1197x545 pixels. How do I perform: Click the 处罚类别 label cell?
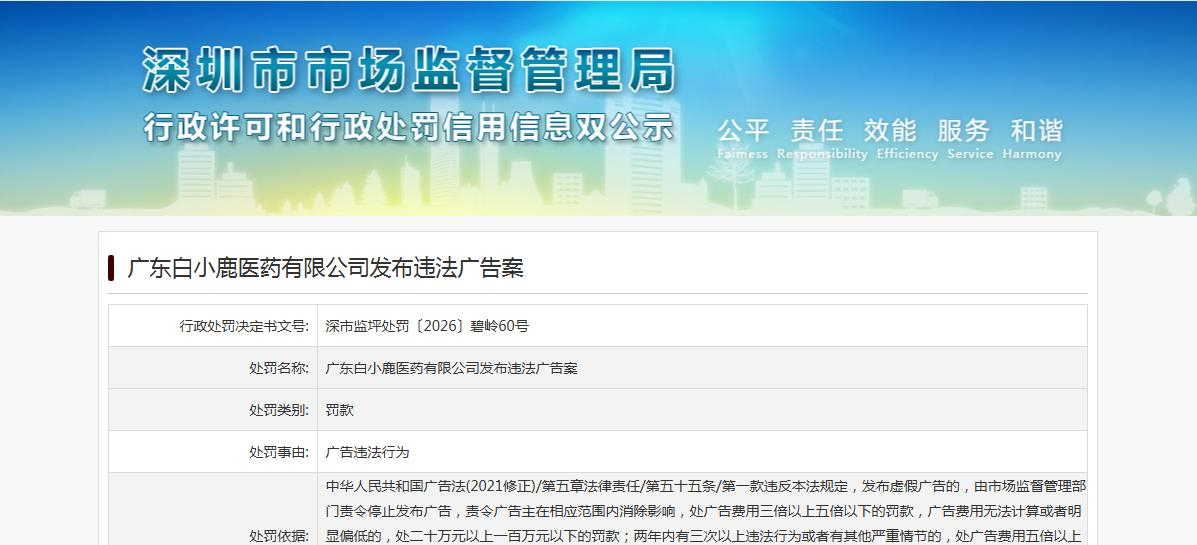(213, 410)
